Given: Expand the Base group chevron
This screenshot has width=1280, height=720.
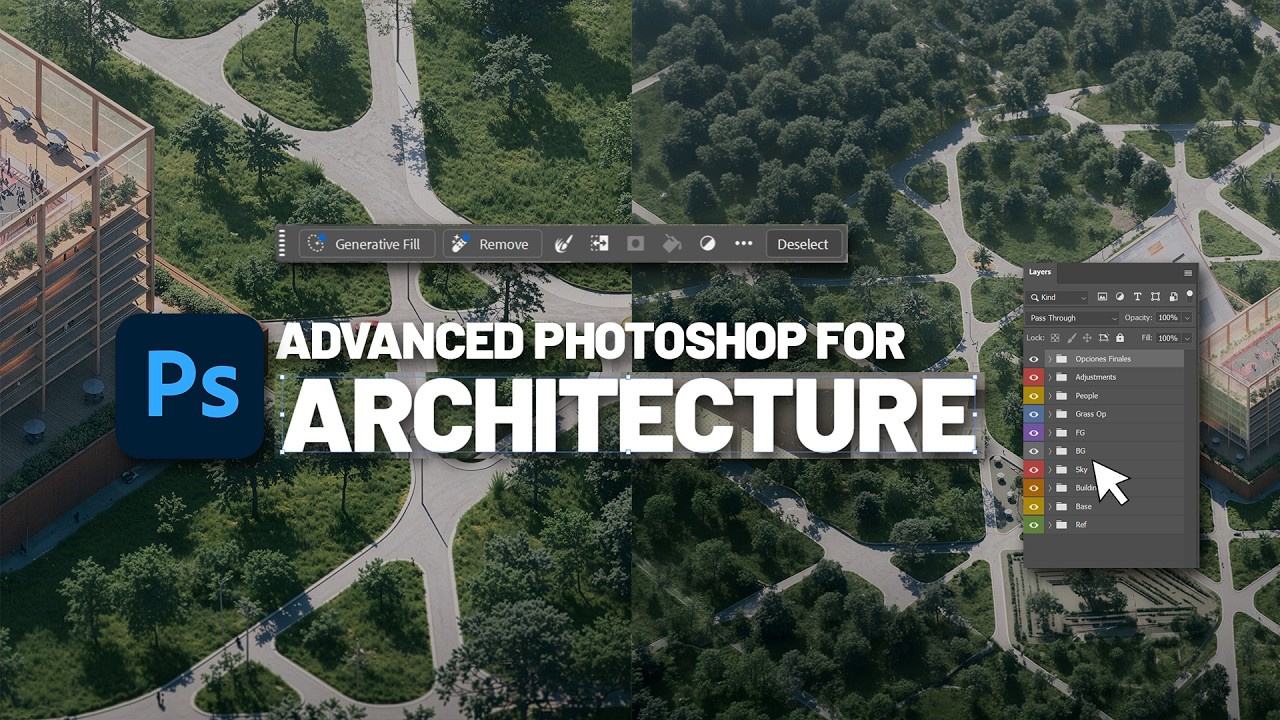Looking at the screenshot, I should [x=1050, y=506].
